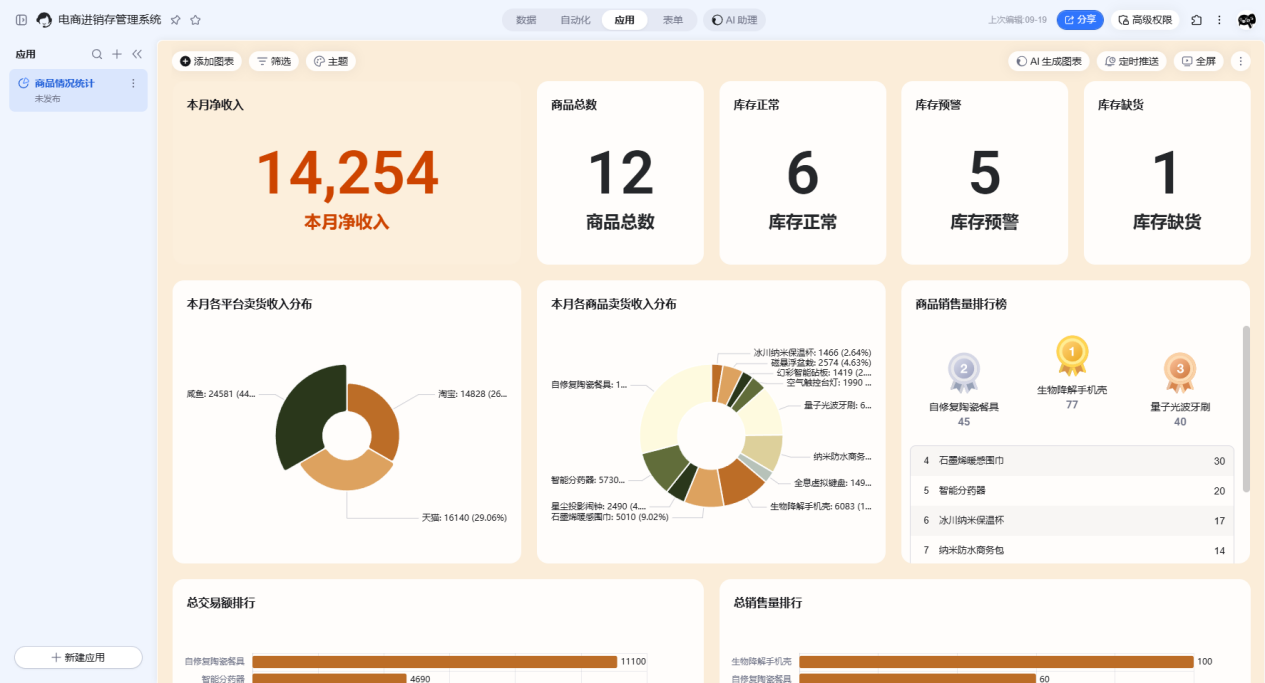The image size is (1265, 683).
Task: Open the 筛选 filter
Action: (x=274, y=62)
